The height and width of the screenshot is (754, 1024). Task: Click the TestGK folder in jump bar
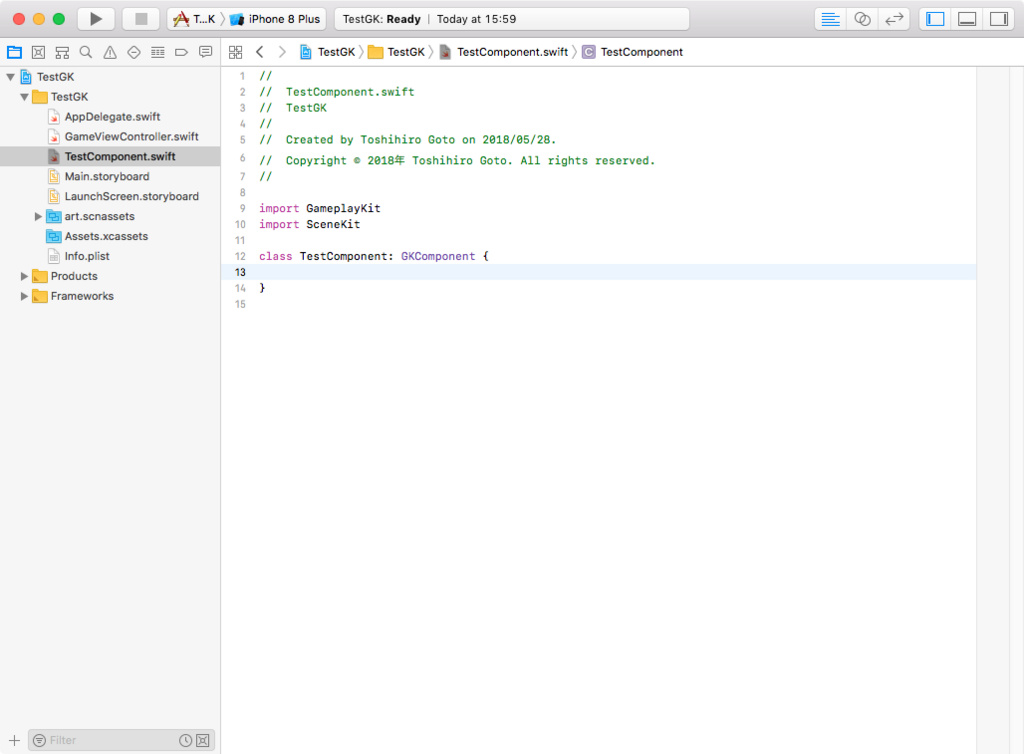tap(397, 52)
